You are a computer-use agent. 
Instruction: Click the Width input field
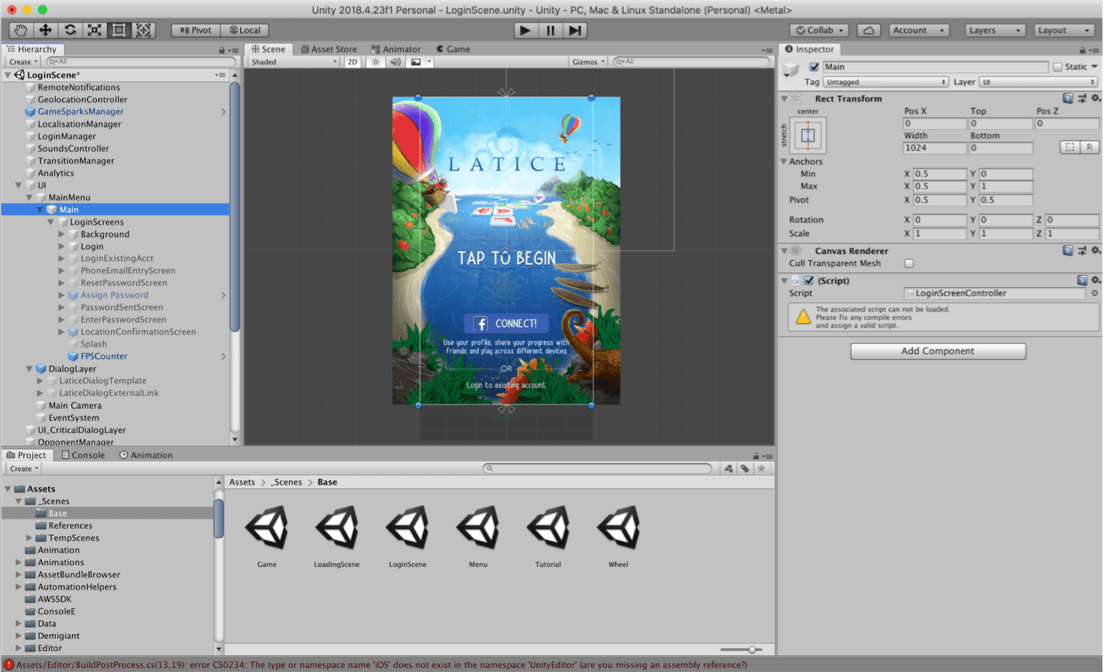click(934, 148)
